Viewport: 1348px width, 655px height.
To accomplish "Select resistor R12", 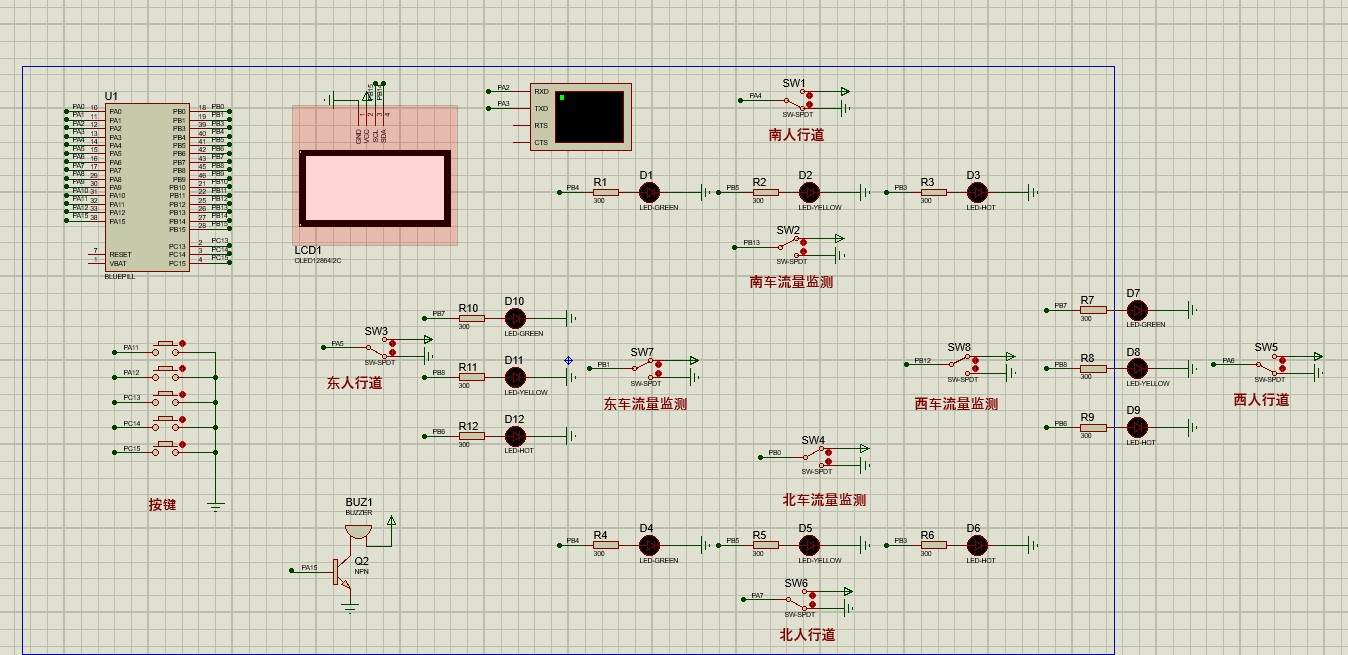I will click(x=471, y=436).
